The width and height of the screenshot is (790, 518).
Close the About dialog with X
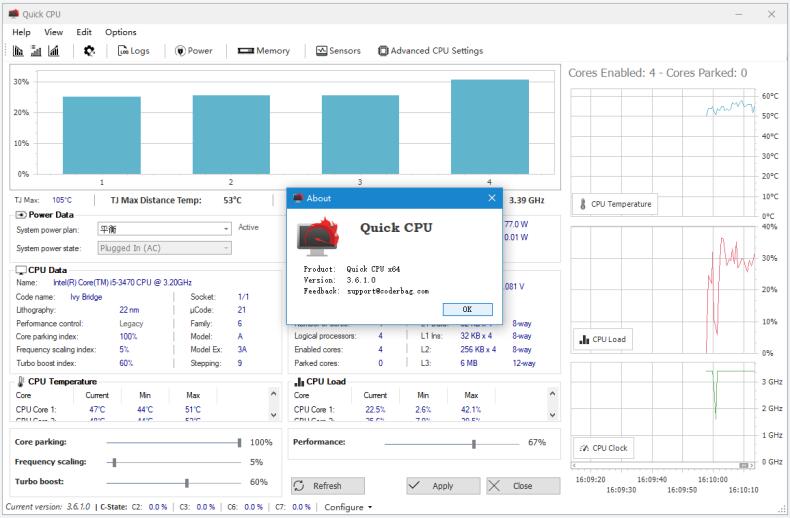tap(492, 198)
